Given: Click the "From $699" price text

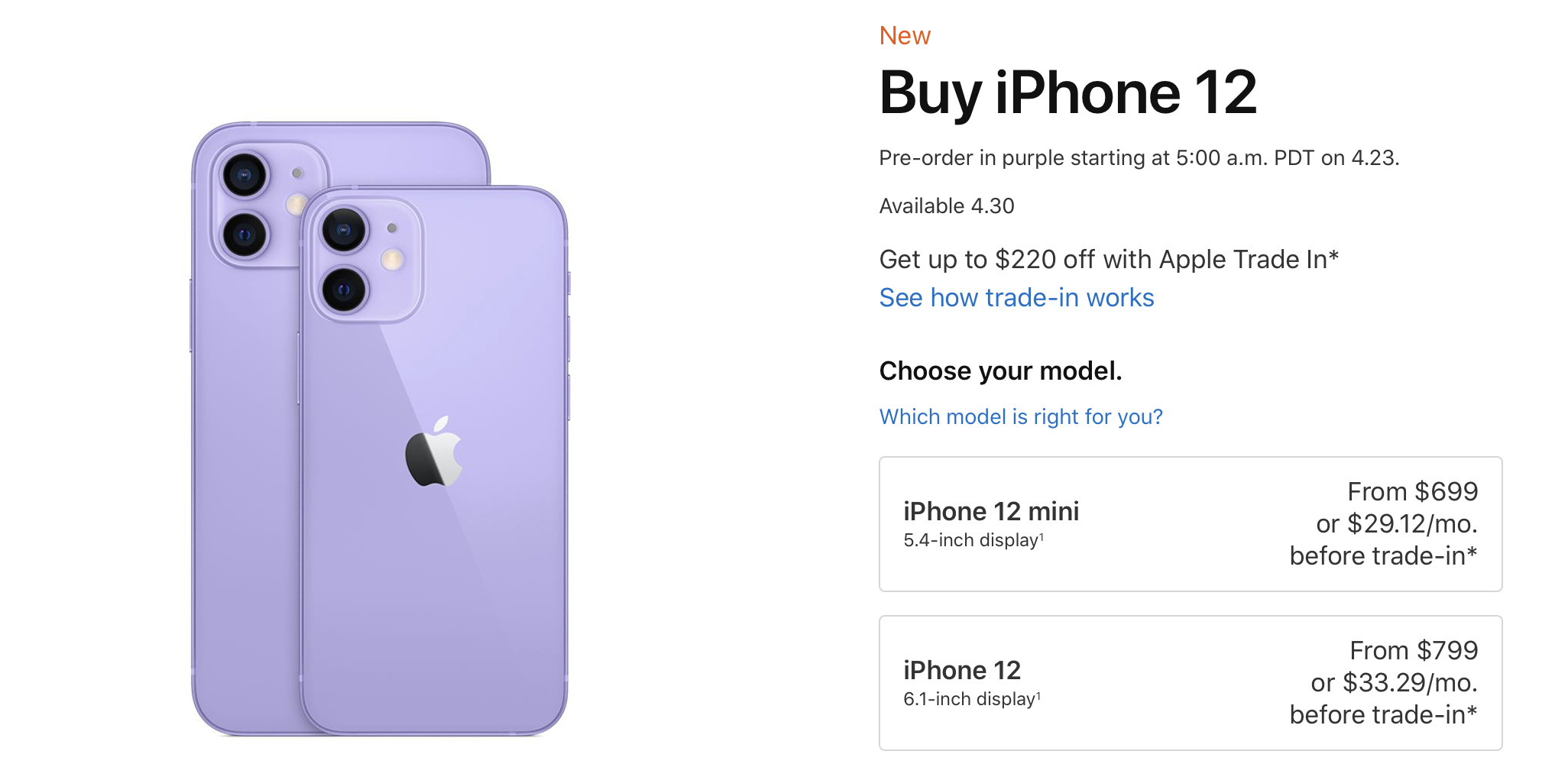Looking at the screenshot, I should click(x=1412, y=491).
